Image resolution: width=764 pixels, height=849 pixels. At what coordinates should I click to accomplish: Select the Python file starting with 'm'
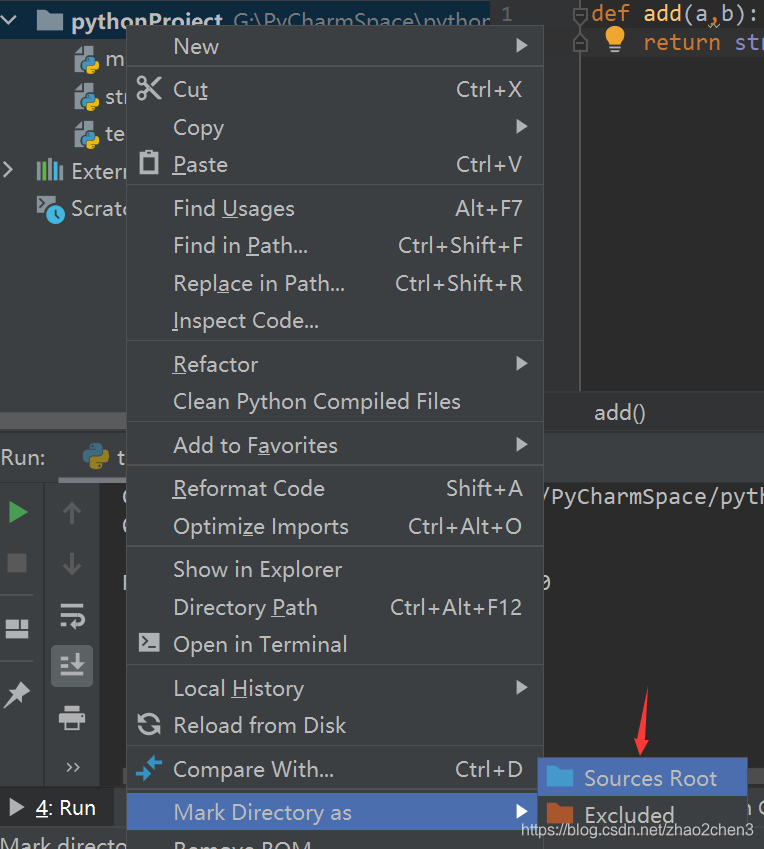pyautogui.click(x=99, y=60)
